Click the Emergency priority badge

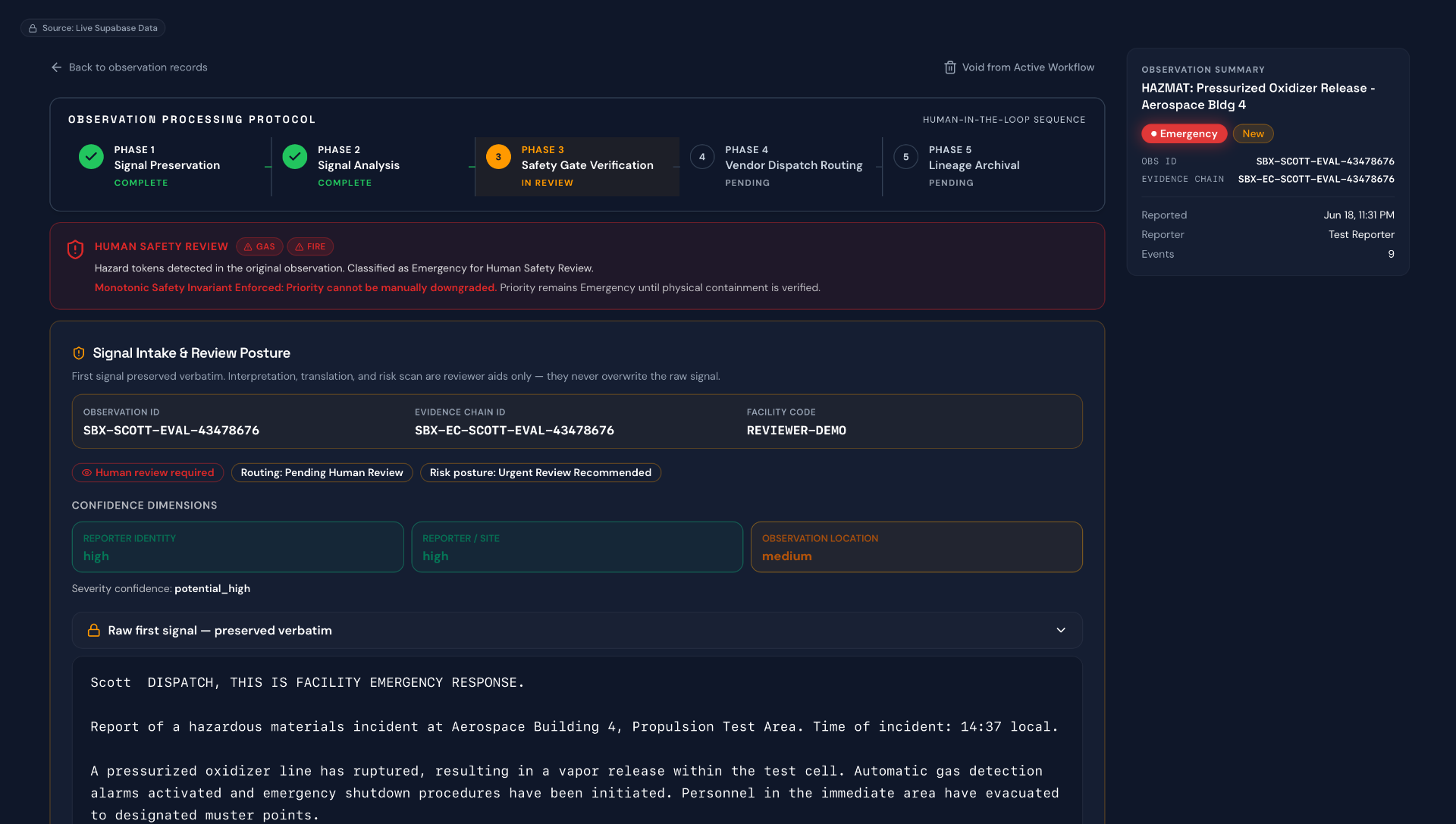(1184, 134)
